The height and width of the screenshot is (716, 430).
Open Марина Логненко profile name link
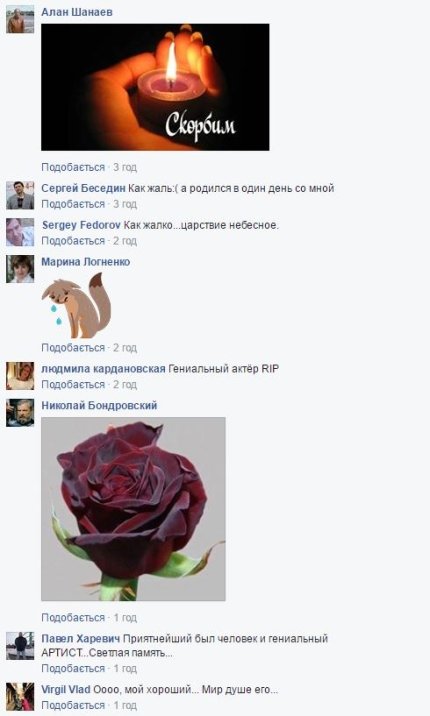click(85, 262)
